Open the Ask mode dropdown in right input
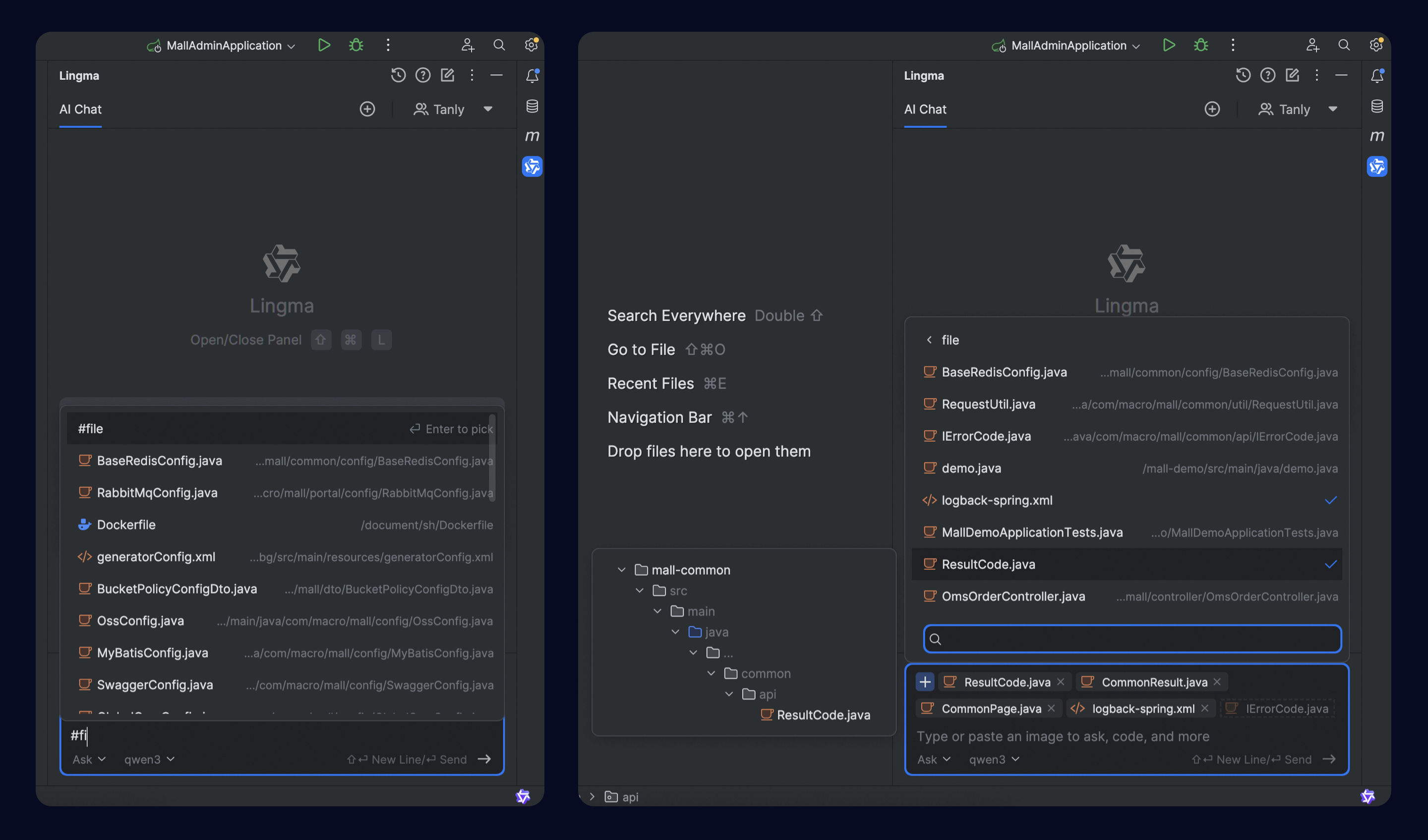The width and height of the screenshot is (1428, 840). tap(933, 759)
